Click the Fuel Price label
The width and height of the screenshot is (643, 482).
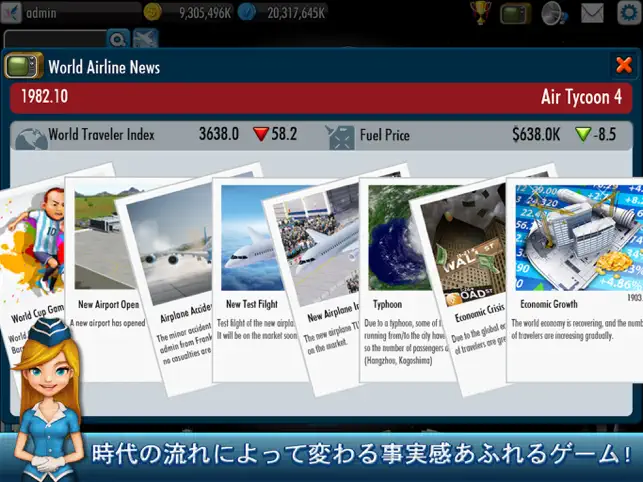pos(385,135)
